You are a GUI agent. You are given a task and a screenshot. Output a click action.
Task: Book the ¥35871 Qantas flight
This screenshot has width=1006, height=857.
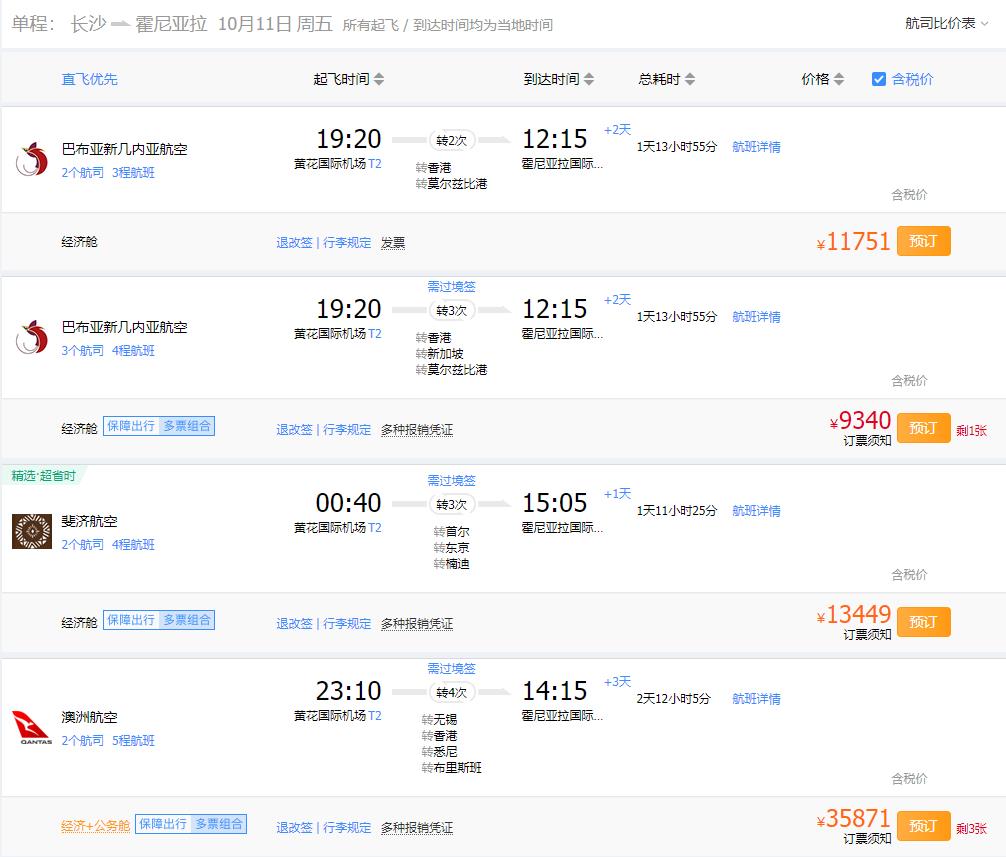[x=923, y=826]
